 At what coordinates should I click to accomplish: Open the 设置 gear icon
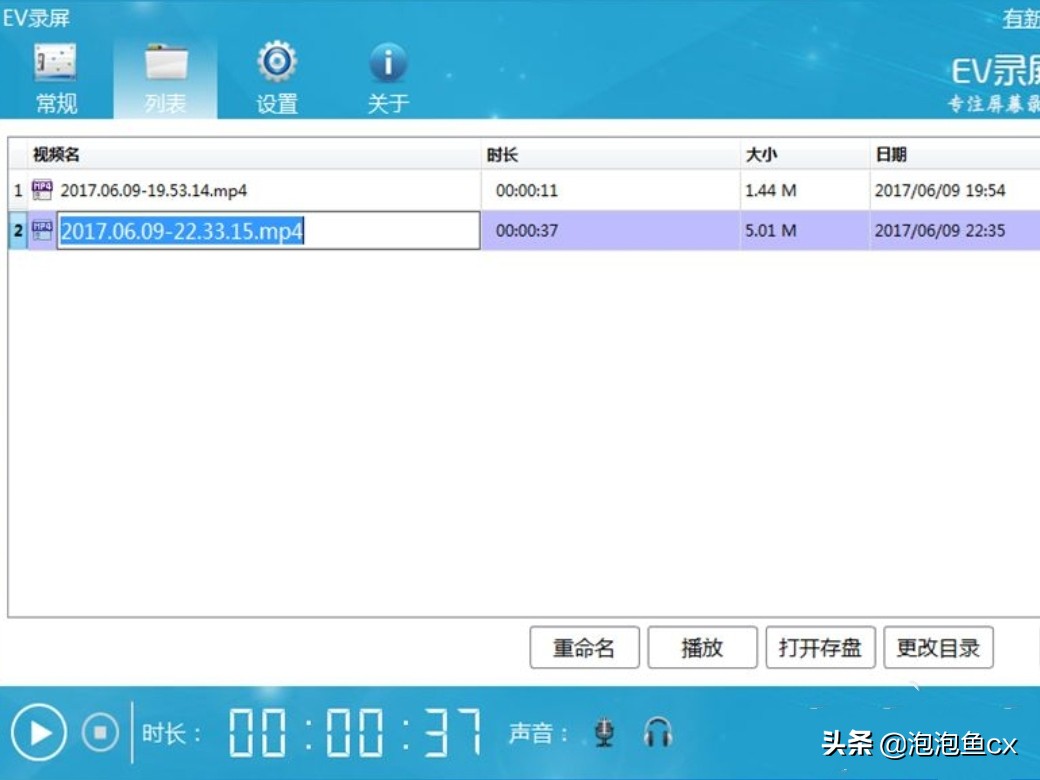coord(277,62)
